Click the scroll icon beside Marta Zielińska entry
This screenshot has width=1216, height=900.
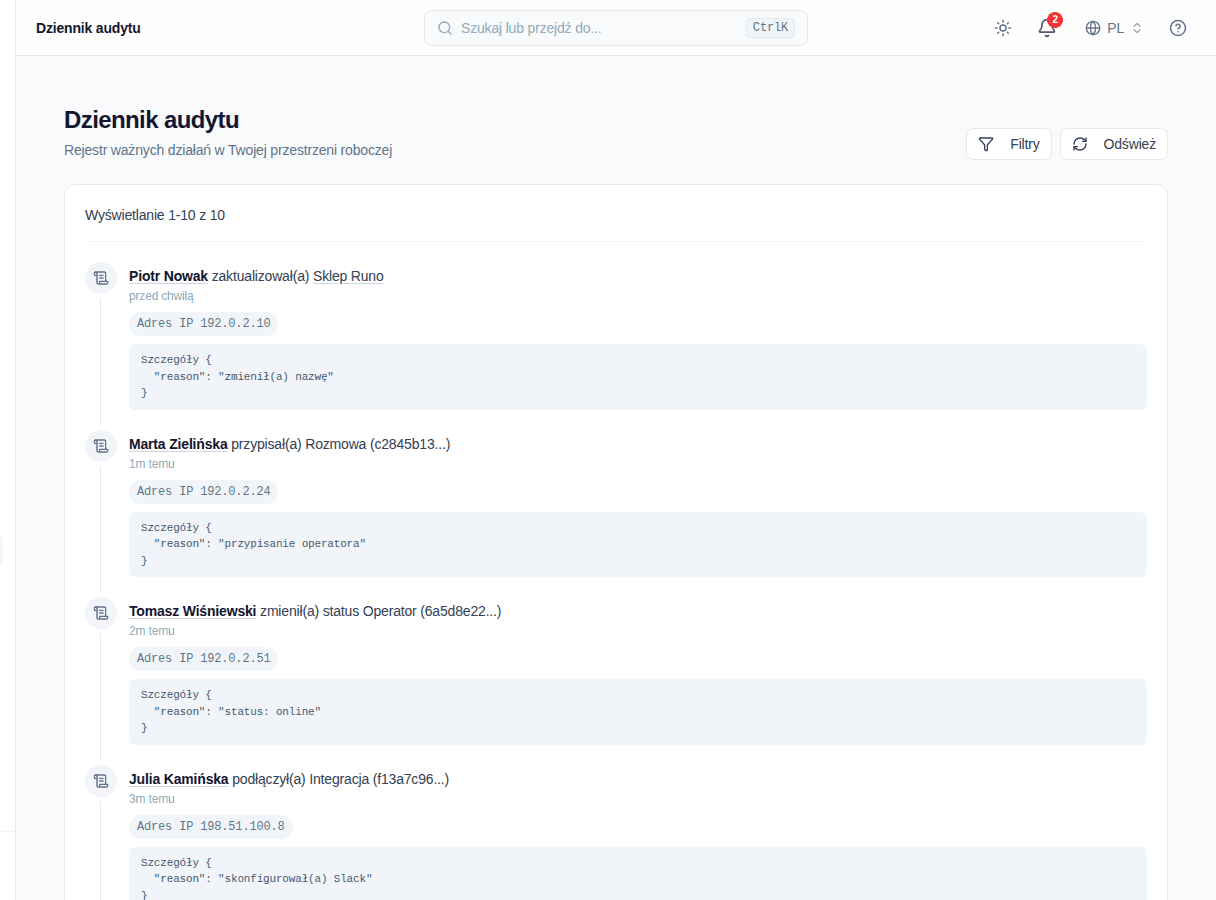click(100, 445)
